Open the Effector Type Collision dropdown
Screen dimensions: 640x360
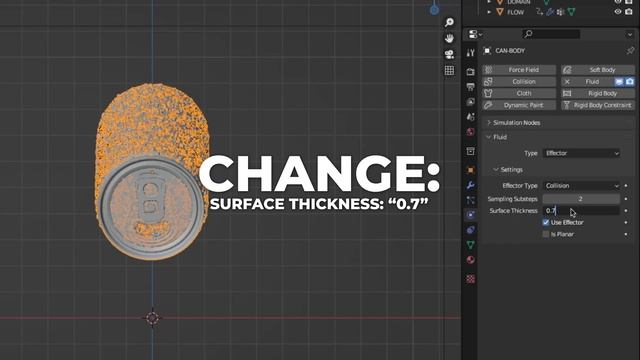pos(582,186)
